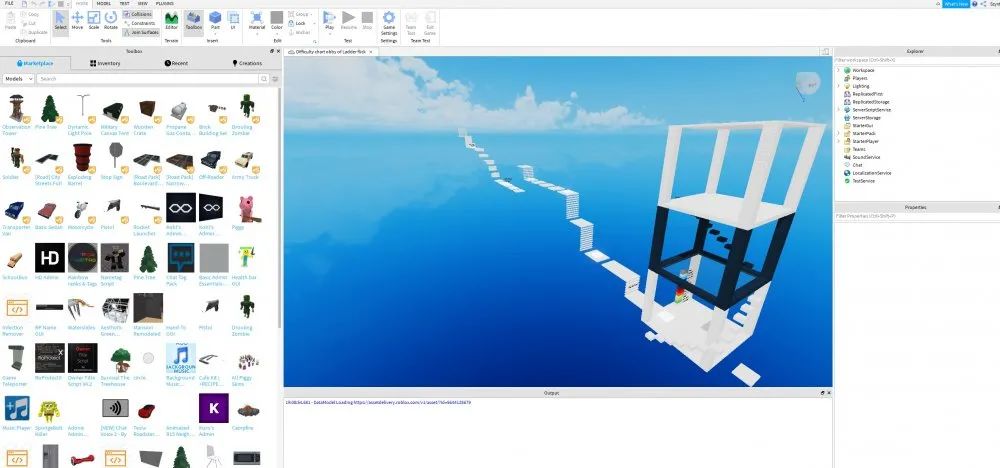The width and height of the screenshot is (1000, 468).
Task: Activate the Move tool
Action: (77, 20)
